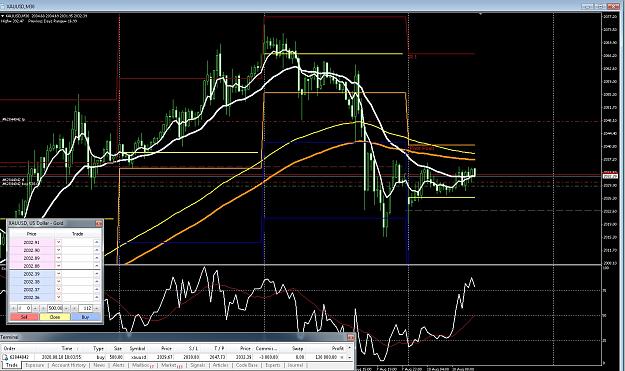
Task: Select the Trade tab in Terminal
Action: (x=12, y=365)
